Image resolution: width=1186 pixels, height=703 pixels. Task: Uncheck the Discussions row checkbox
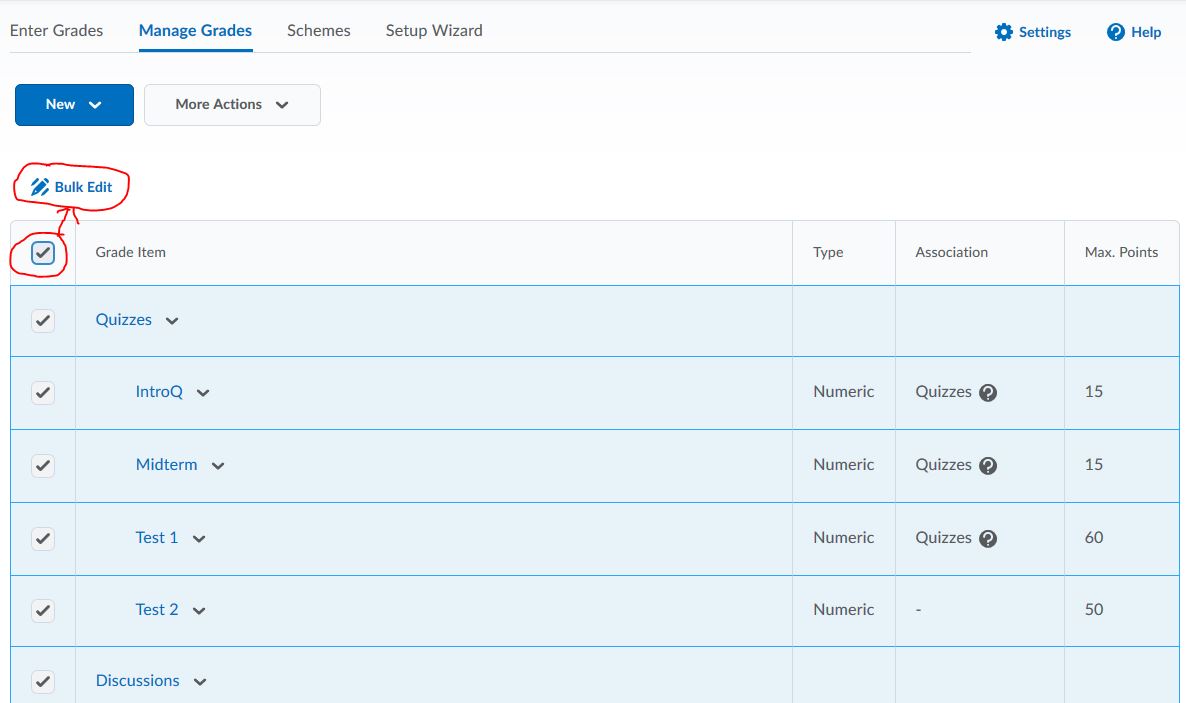click(x=42, y=681)
